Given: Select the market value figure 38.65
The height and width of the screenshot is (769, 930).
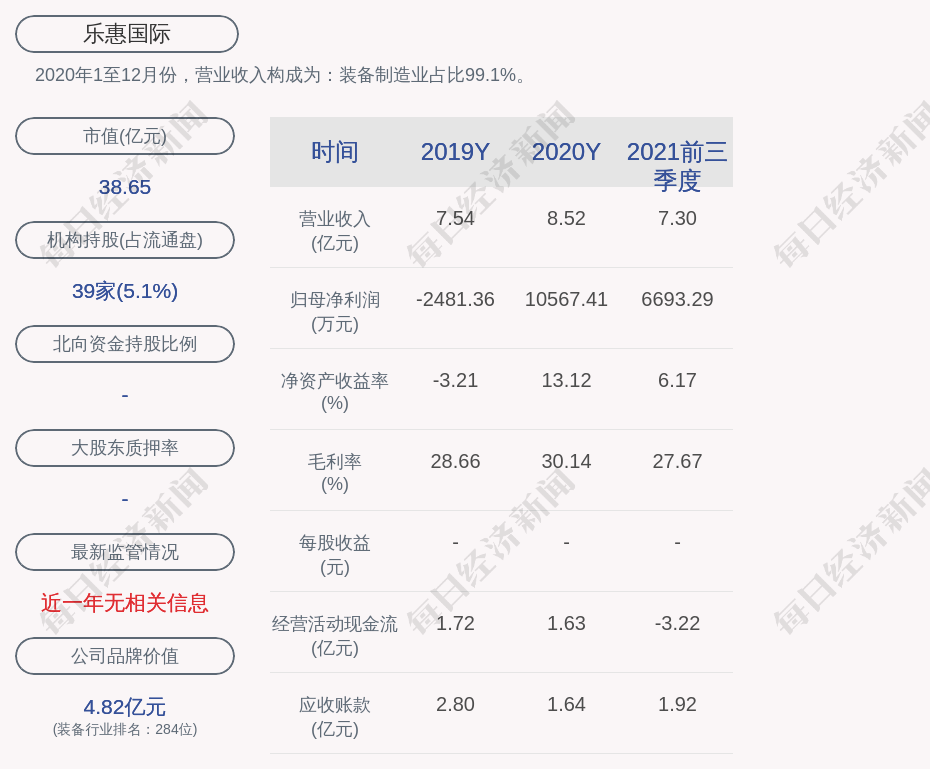Looking at the screenshot, I should pyautogui.click(x=125, y=187).
